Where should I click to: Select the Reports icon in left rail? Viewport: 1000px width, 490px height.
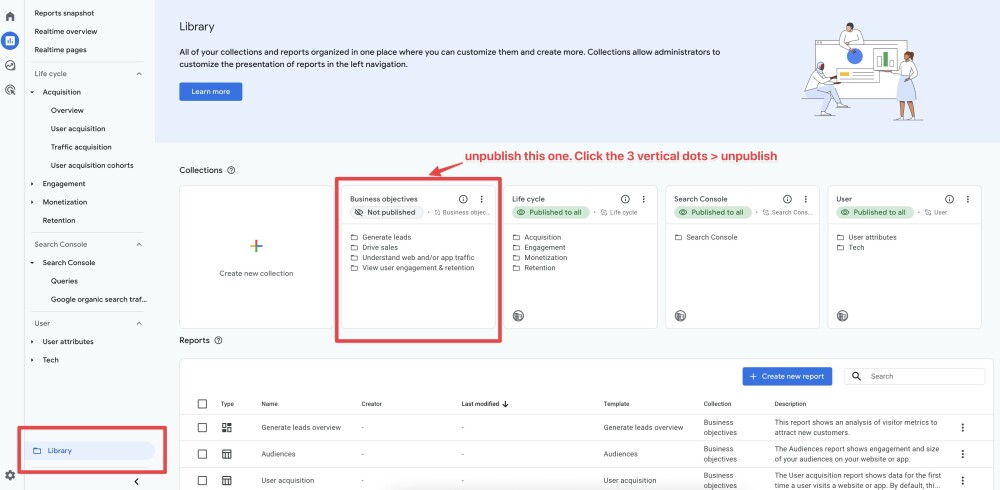10,40
